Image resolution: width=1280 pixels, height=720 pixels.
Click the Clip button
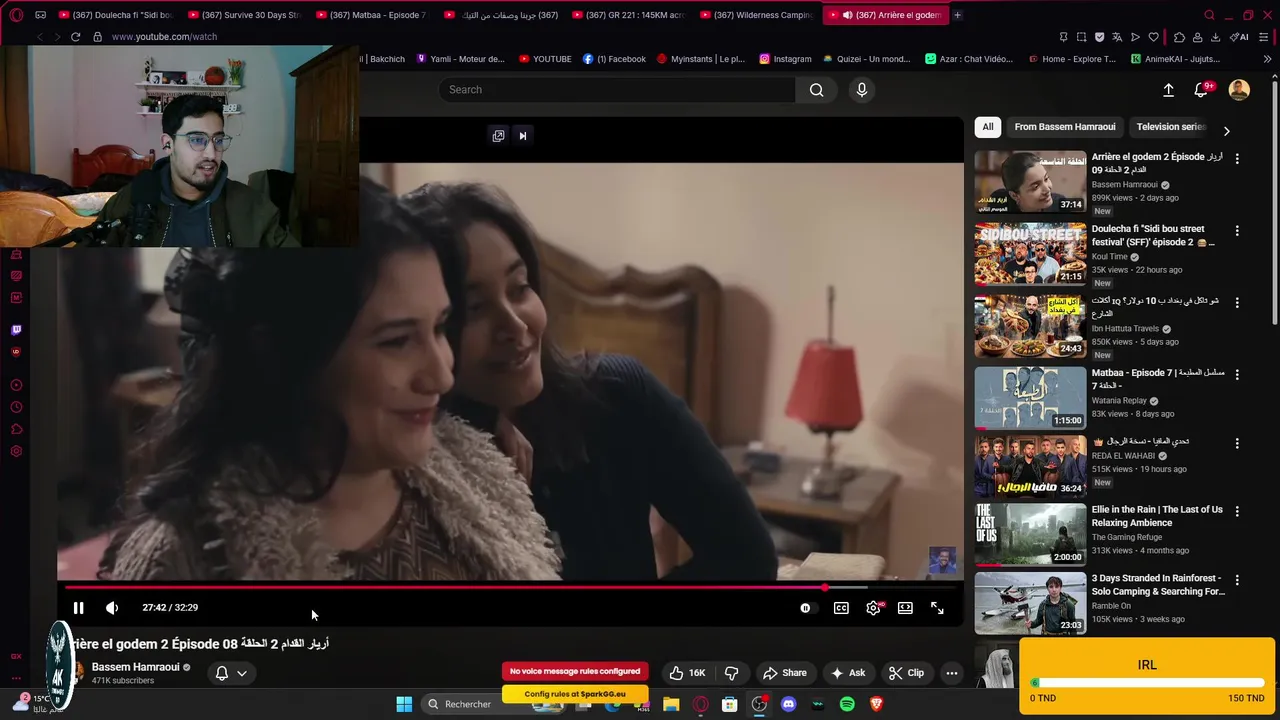pyautogui.click(x=906, y=673)
